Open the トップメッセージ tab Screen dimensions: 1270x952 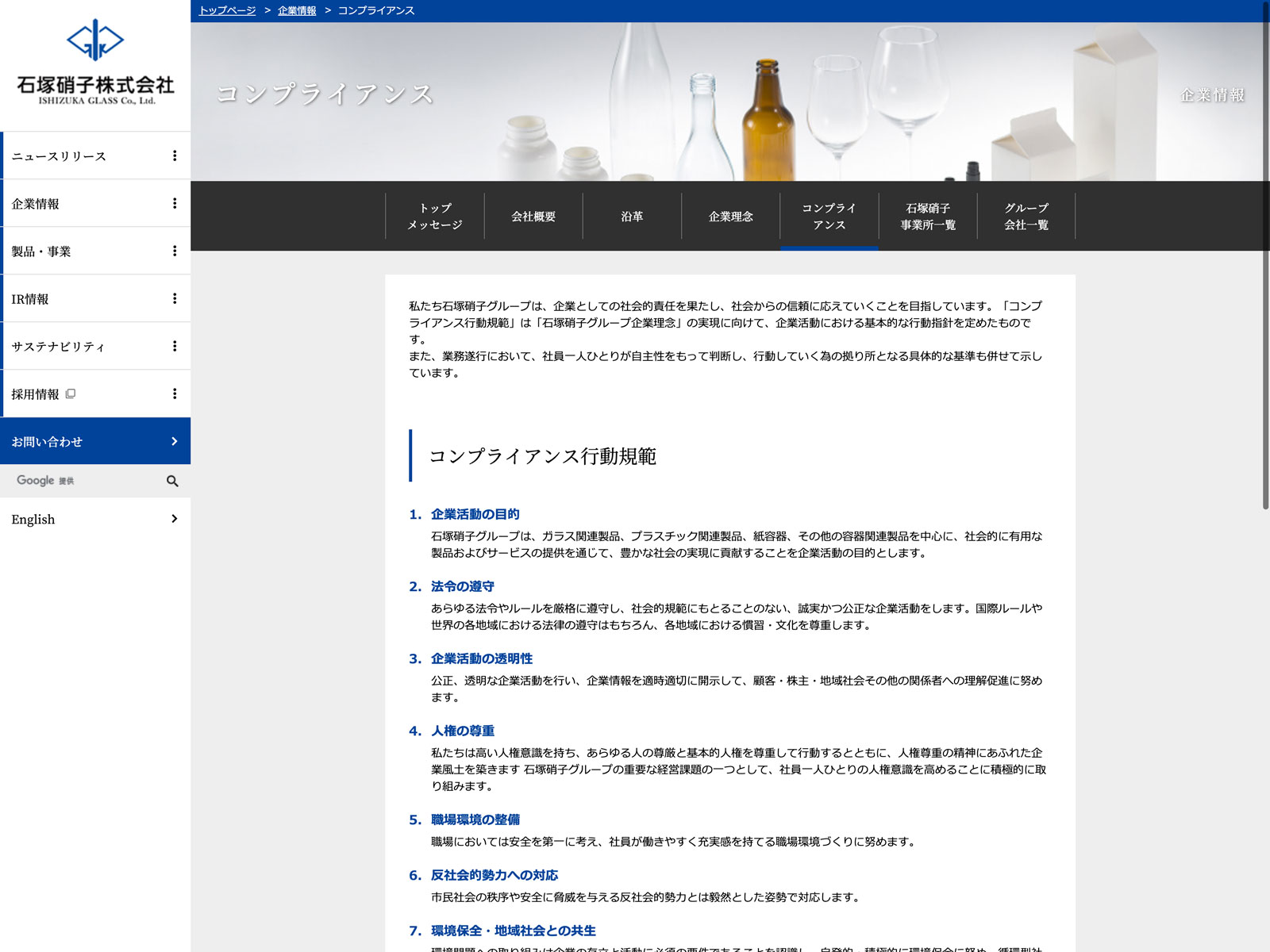pyautogui.click(x=435, y=216)
